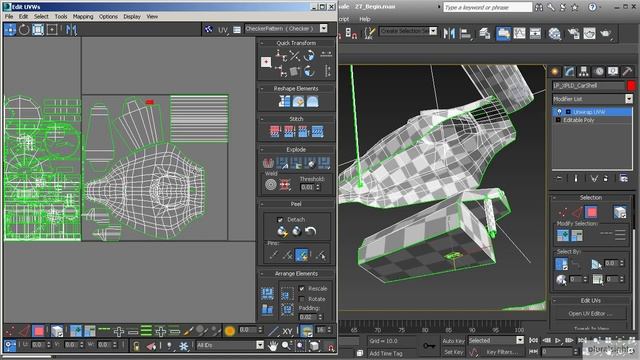Click the last Stitch Custom icon
This screenshot has width=640, height=360.
318,131
